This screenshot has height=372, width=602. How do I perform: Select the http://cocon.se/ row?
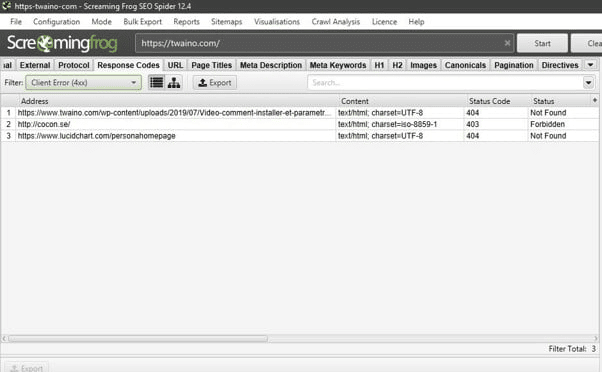coord(299,124)
